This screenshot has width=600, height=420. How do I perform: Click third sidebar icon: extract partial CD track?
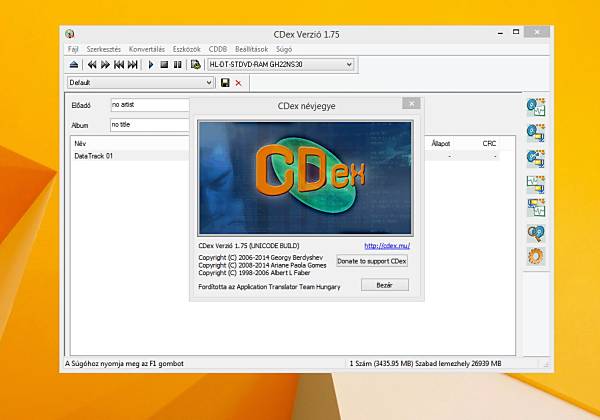tap(536, 158)
